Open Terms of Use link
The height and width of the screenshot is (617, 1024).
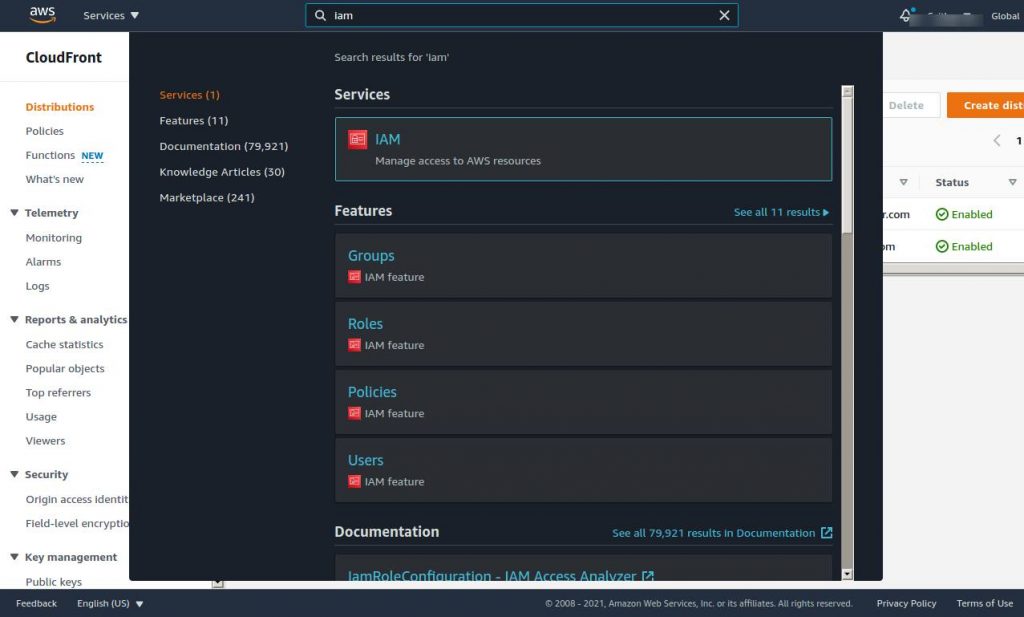pyautogui.click(x=984, y=604)
